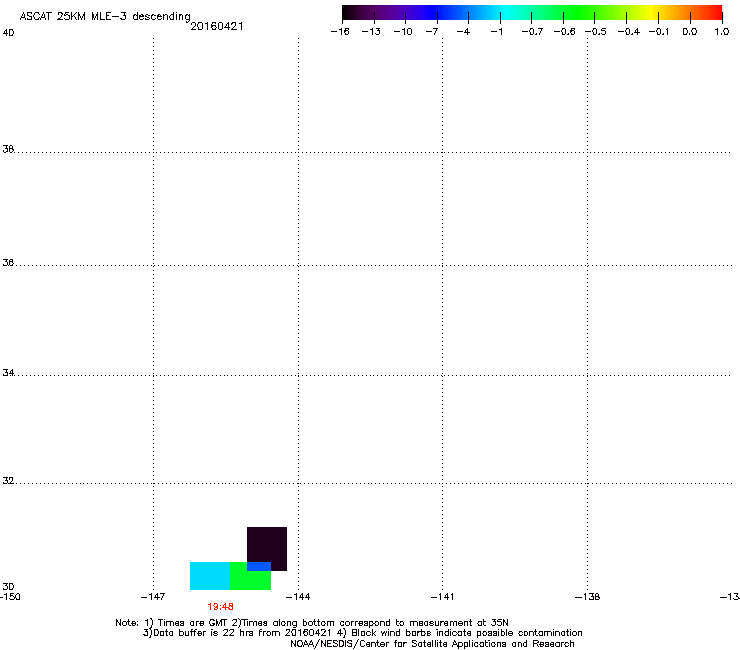Viewport: 740px width, 650px height.
Task: Click the -0.6 colorbar label
Action: tap(564, 32)
